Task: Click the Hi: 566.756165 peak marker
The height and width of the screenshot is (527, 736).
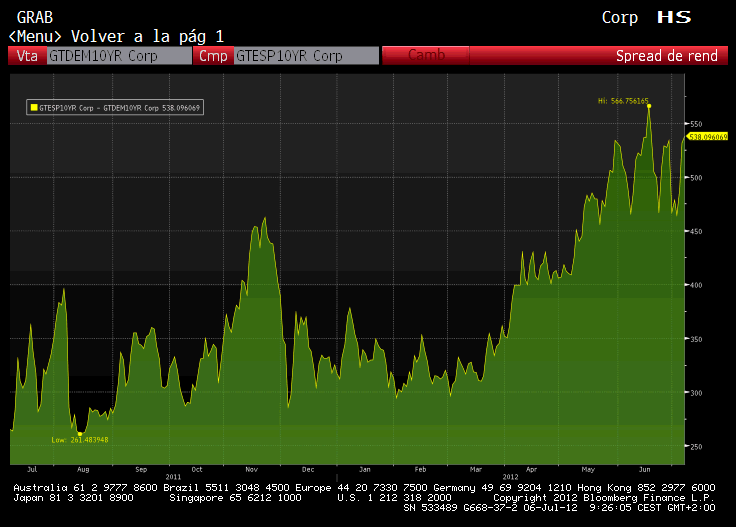Action: tap(649, 106)
